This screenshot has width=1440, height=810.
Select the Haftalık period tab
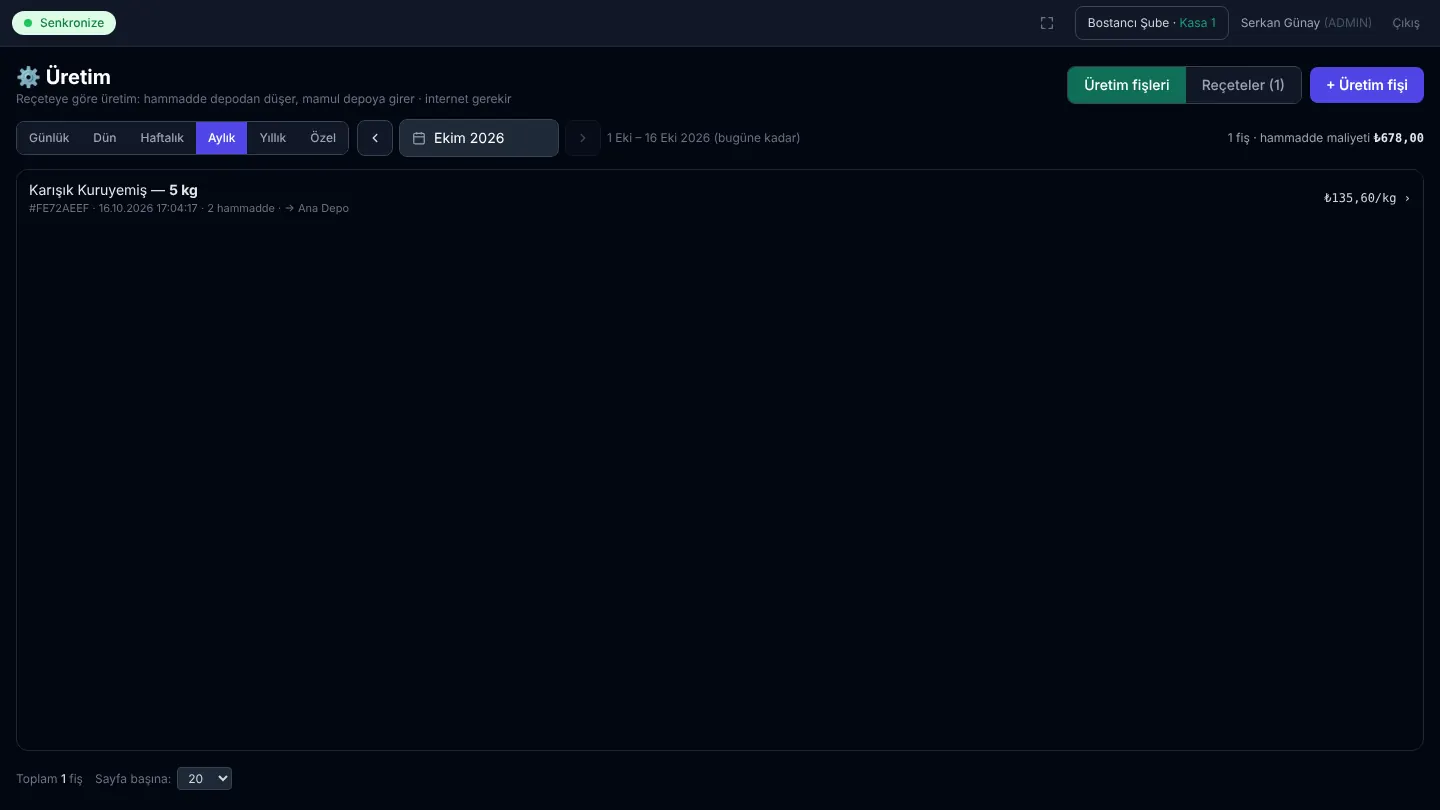tap(162, 138)
